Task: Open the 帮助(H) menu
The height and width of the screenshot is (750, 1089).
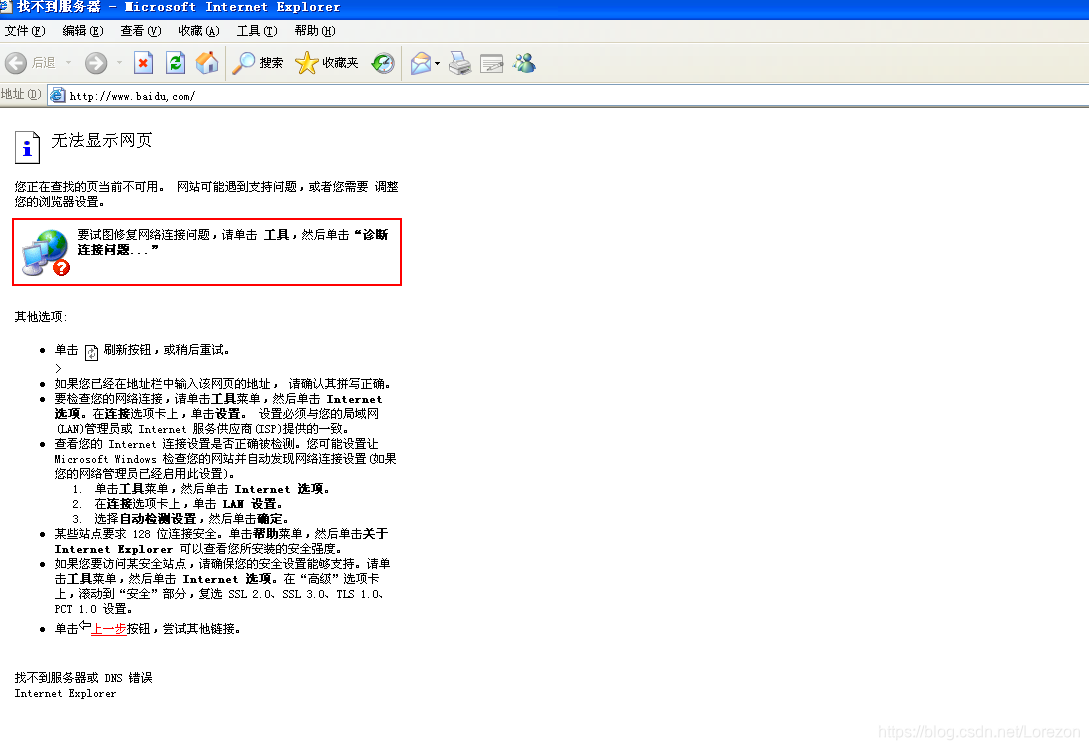Action: coord(315,31)
